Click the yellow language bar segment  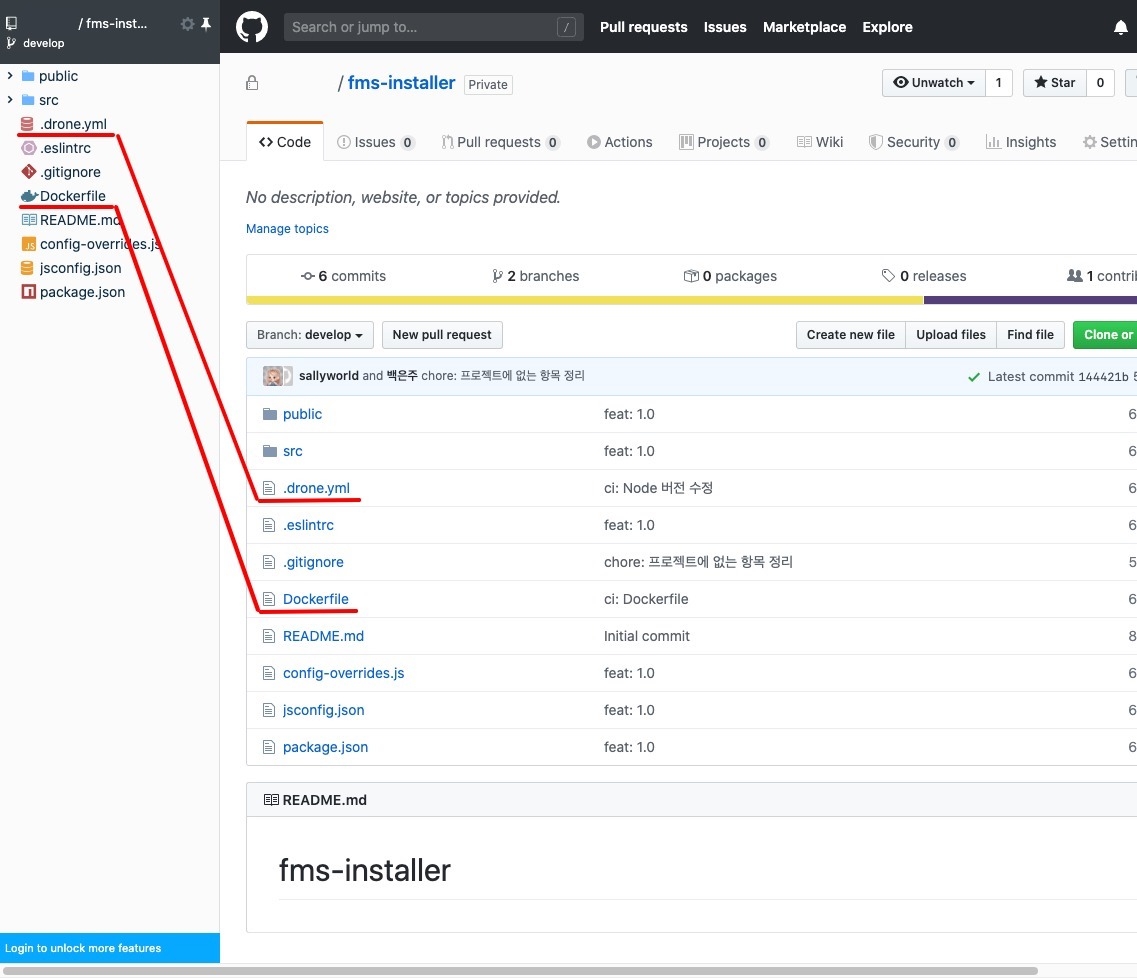point(584,300)
